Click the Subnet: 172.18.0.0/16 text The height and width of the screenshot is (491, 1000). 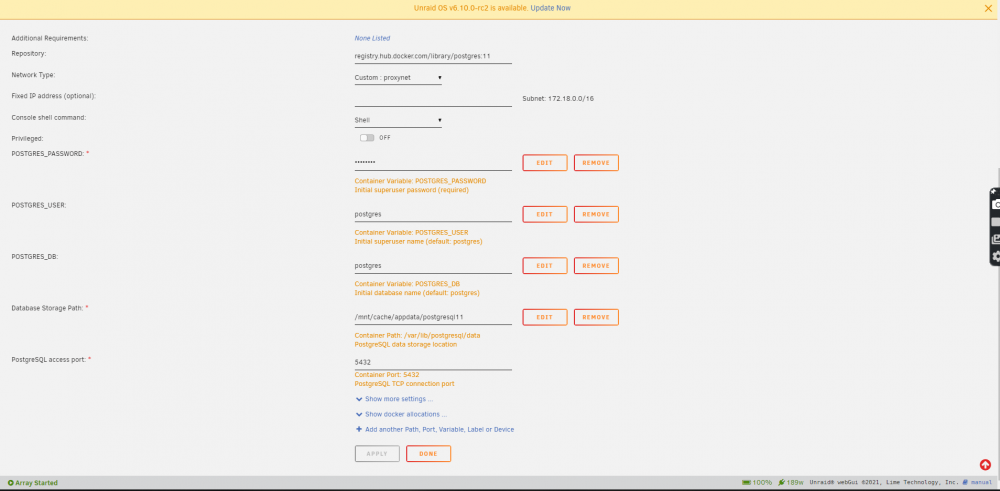click(558, 99)
